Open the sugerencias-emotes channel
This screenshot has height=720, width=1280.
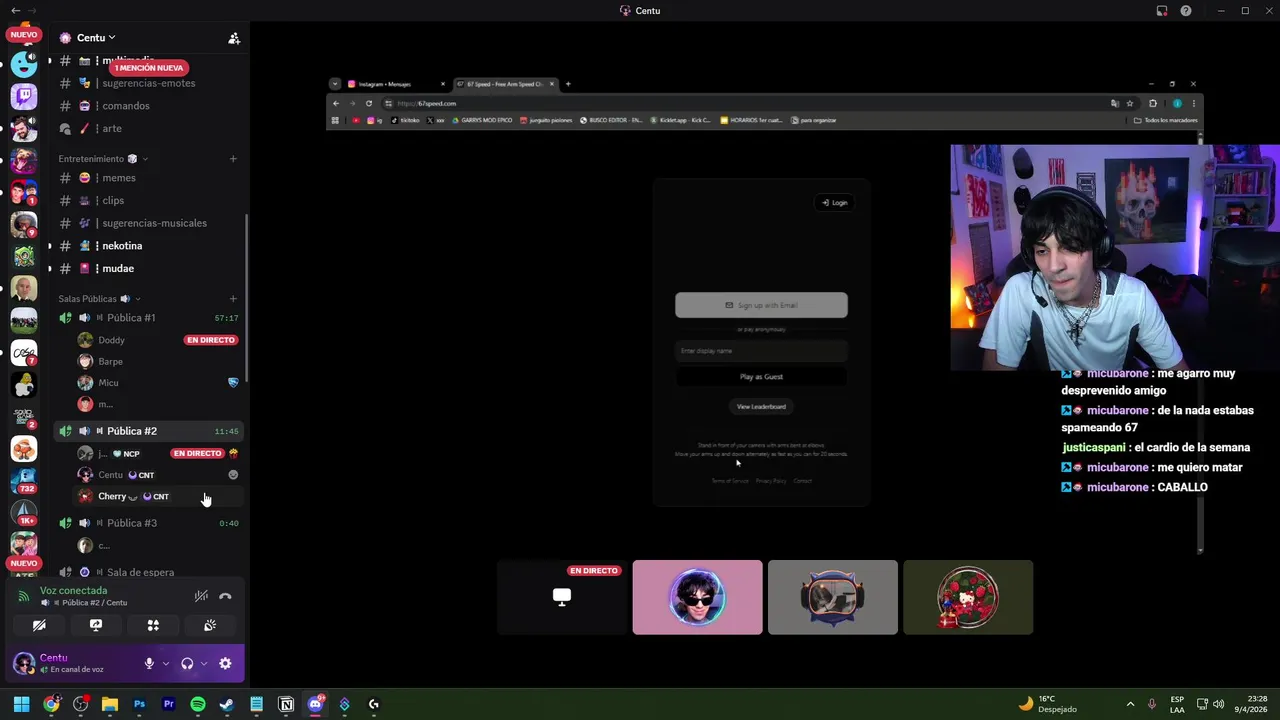coord(147,83)
